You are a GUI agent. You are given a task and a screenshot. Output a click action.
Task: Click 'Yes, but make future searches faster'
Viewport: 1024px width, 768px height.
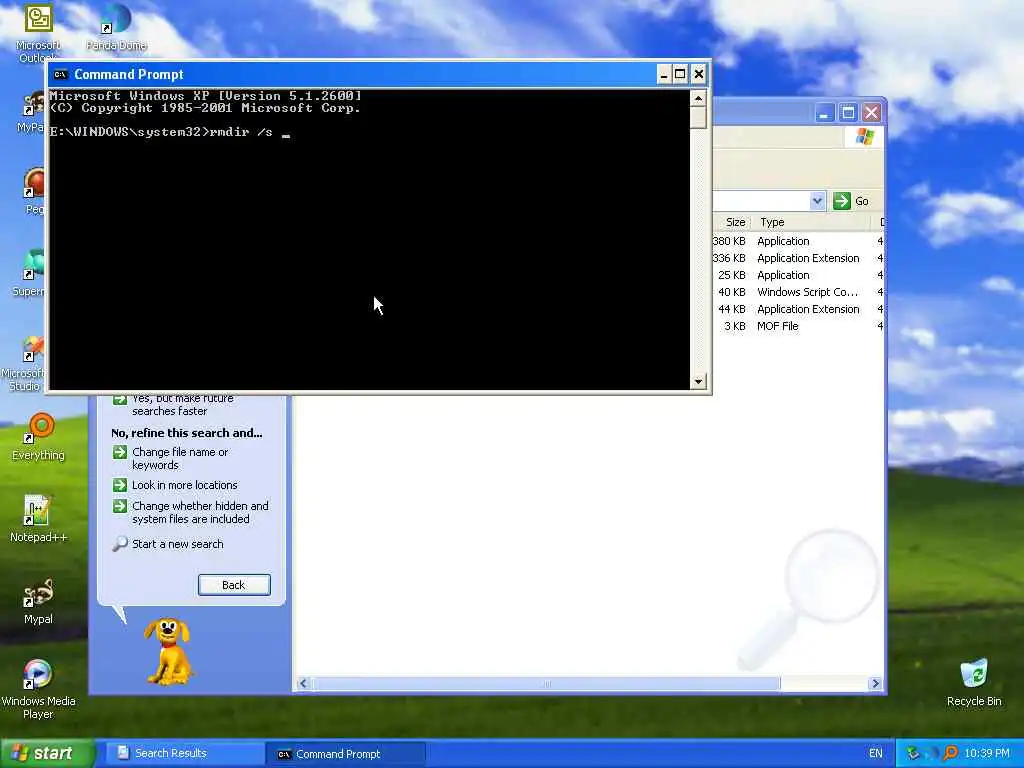click(182, 405)
